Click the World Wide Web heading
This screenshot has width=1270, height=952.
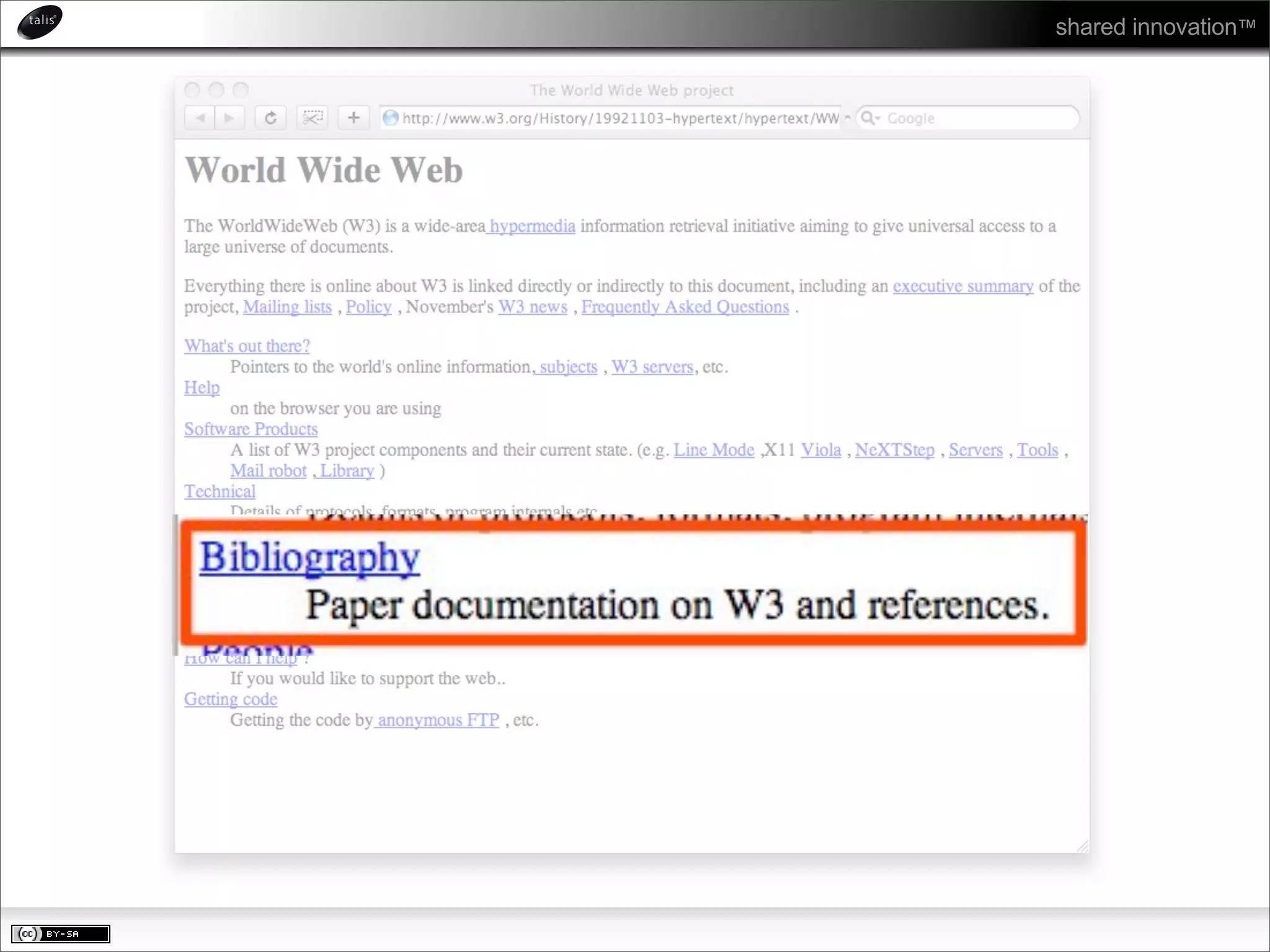(324, 170)
